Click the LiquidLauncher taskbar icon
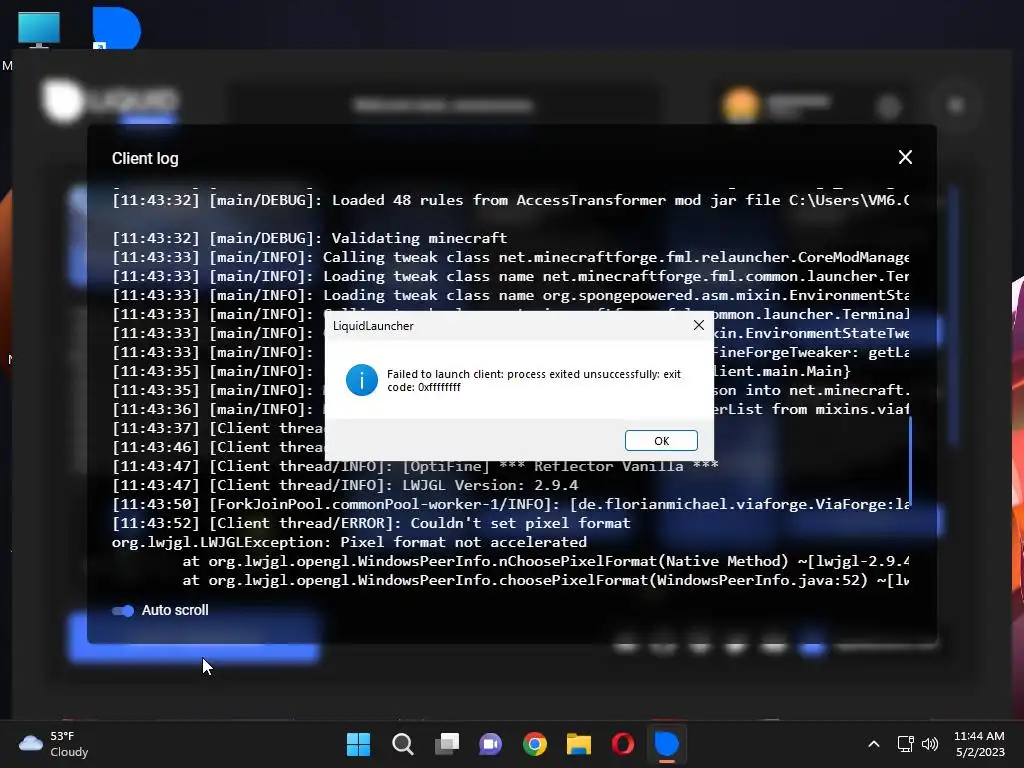 (x=667, y=744)
